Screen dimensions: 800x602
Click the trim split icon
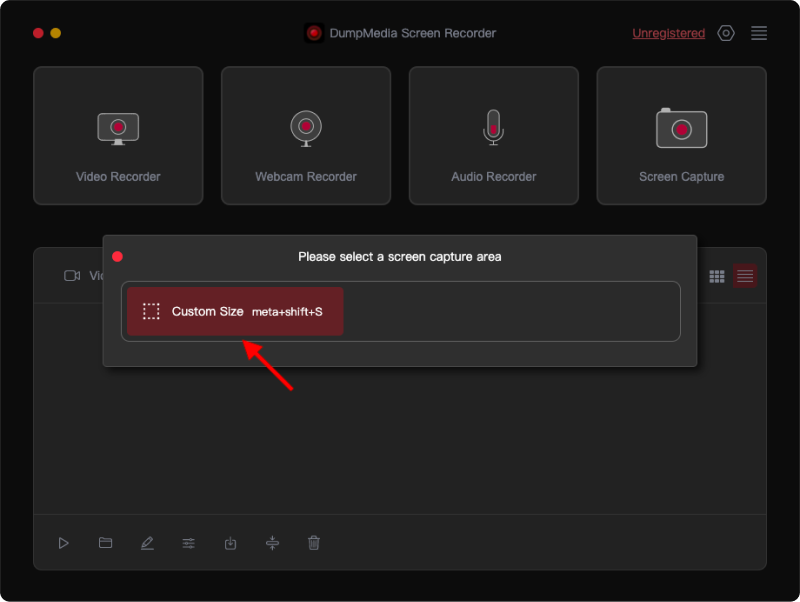[x=272, y=543]
